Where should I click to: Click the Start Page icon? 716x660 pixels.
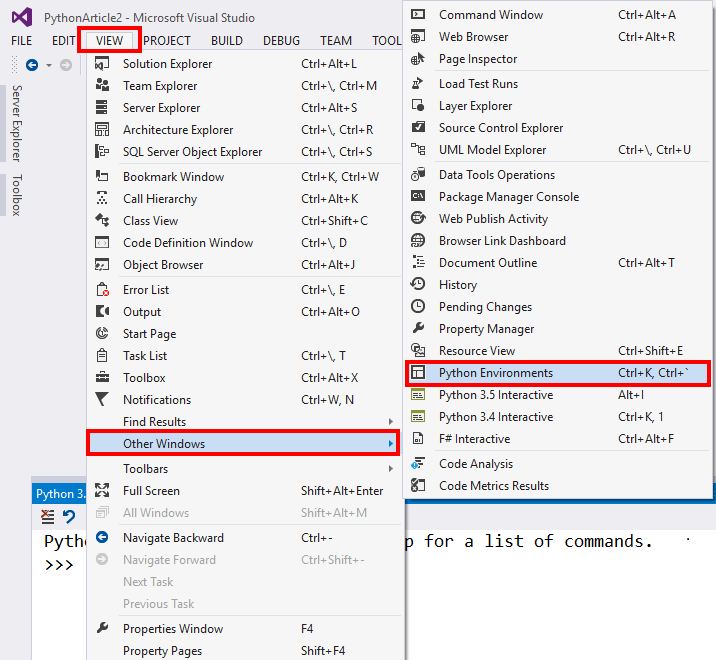point(102,333)
